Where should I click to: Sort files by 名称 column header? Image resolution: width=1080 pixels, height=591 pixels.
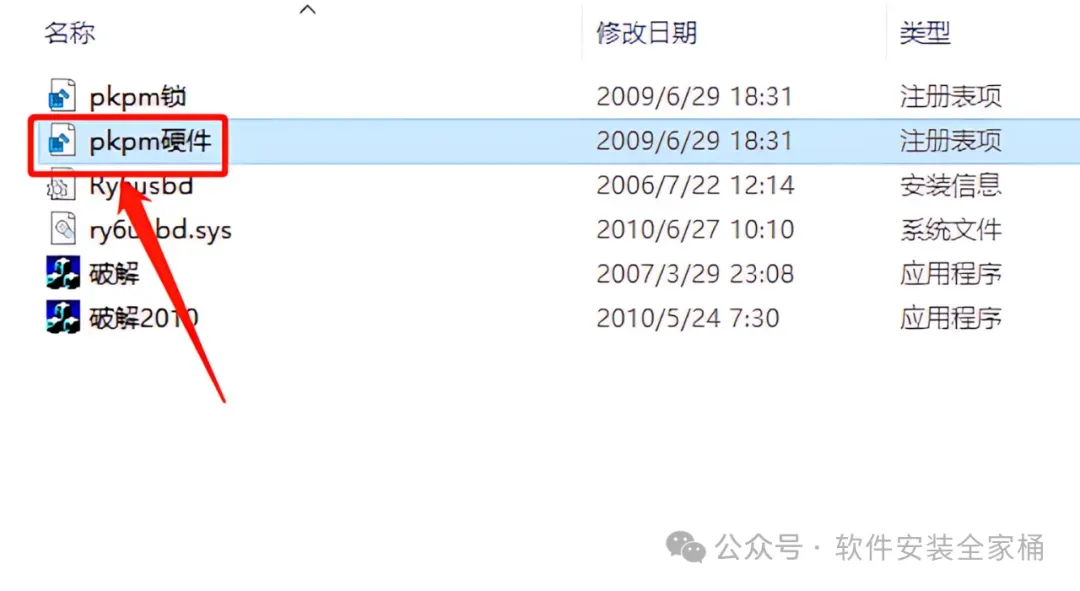click(x=70, y=32)
